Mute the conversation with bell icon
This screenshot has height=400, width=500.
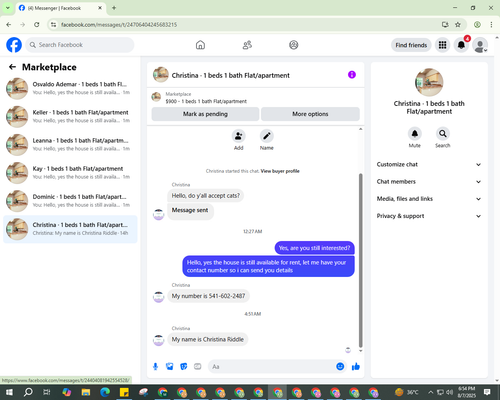tap(415, 134)
